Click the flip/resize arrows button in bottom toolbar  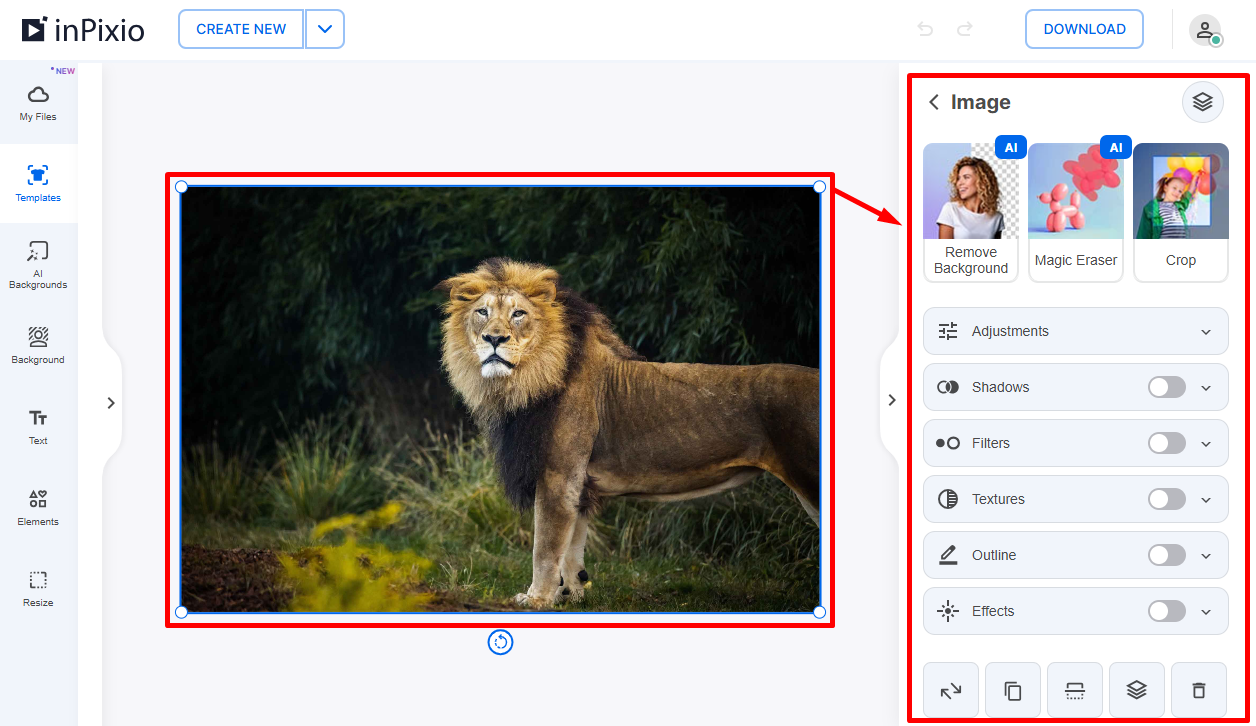[x=951, y=690]
